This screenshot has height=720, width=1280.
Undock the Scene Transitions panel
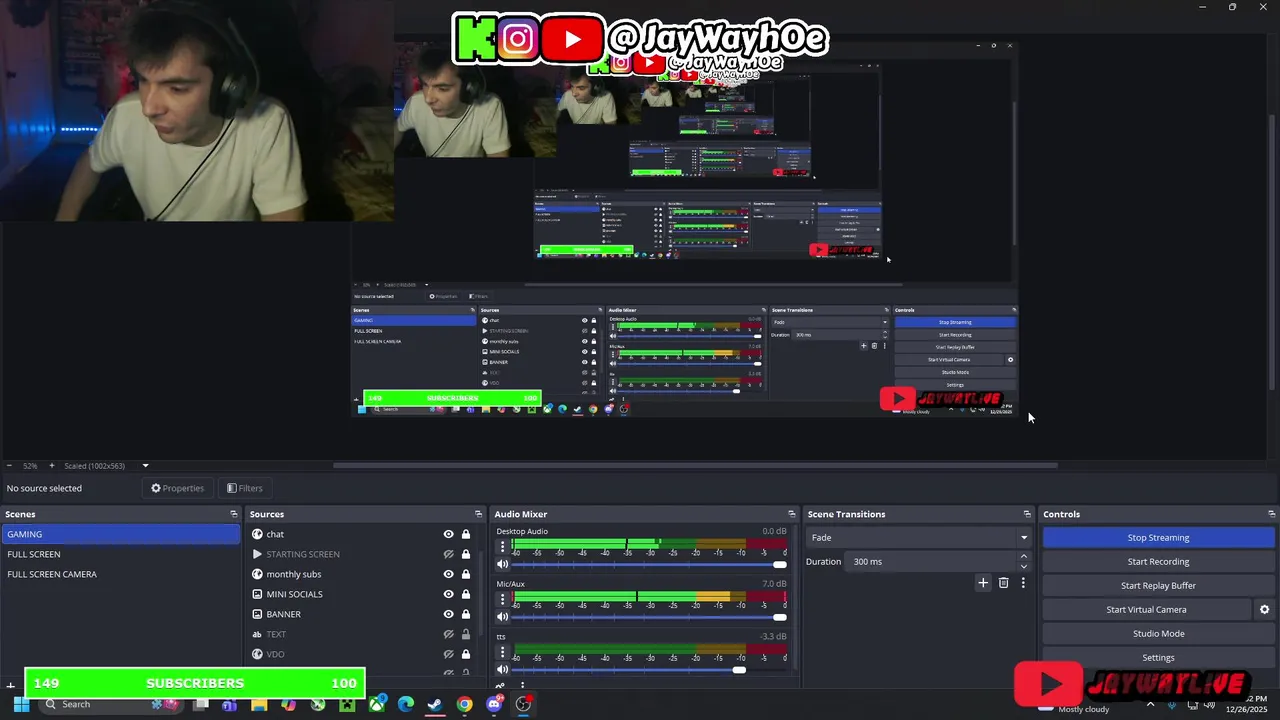pyautogui.click(x=1027, y=514)
